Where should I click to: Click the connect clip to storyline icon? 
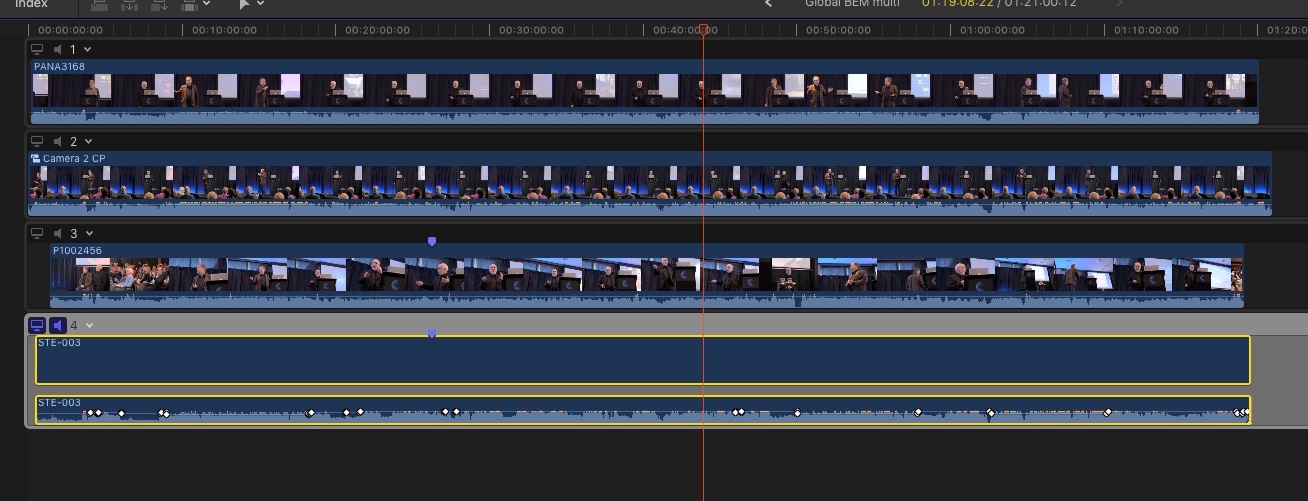pos(100,4)
